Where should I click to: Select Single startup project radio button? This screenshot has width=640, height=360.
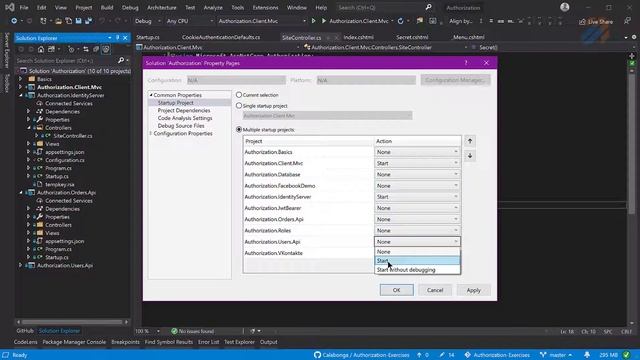[239, 106]
